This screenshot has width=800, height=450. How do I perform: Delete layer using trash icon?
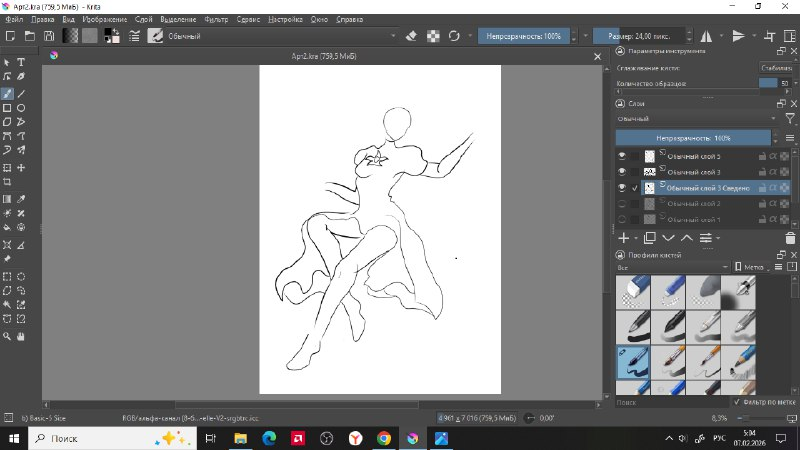click(x=793, y=238)
